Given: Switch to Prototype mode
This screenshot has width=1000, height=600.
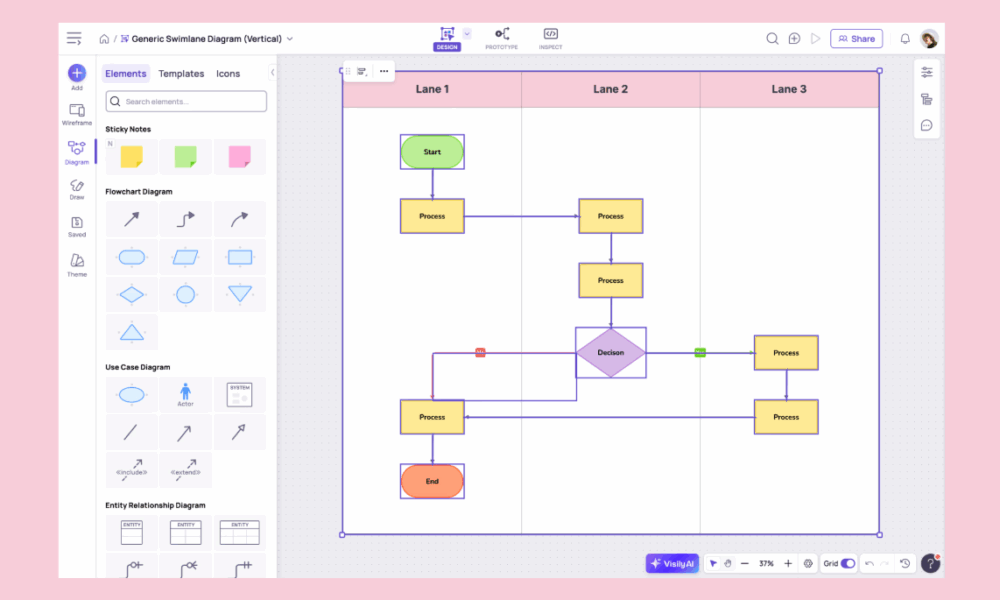Looking at the screenshot, I should click(x=502, y=38).
